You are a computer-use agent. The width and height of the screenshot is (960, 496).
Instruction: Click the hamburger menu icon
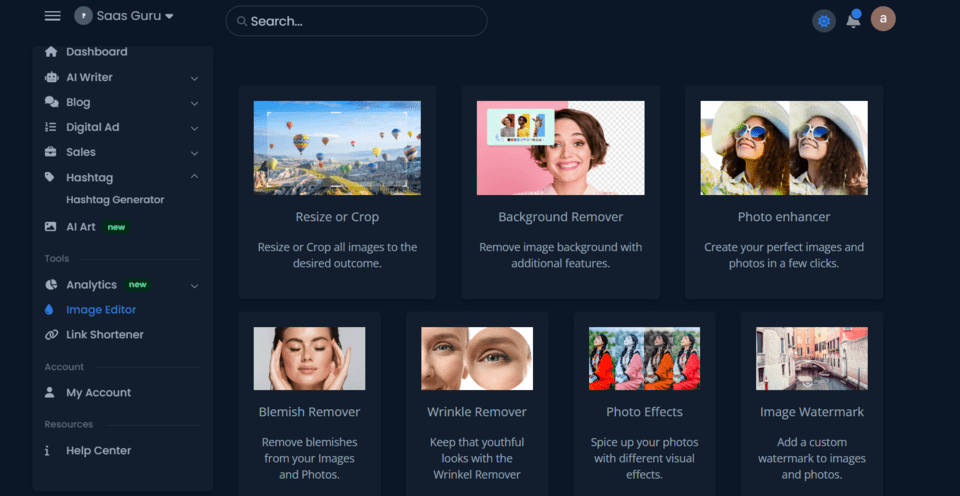point(53,17)
